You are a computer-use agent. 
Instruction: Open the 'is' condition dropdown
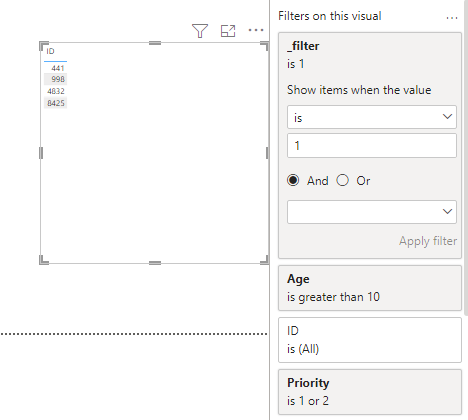pos(372,117)
